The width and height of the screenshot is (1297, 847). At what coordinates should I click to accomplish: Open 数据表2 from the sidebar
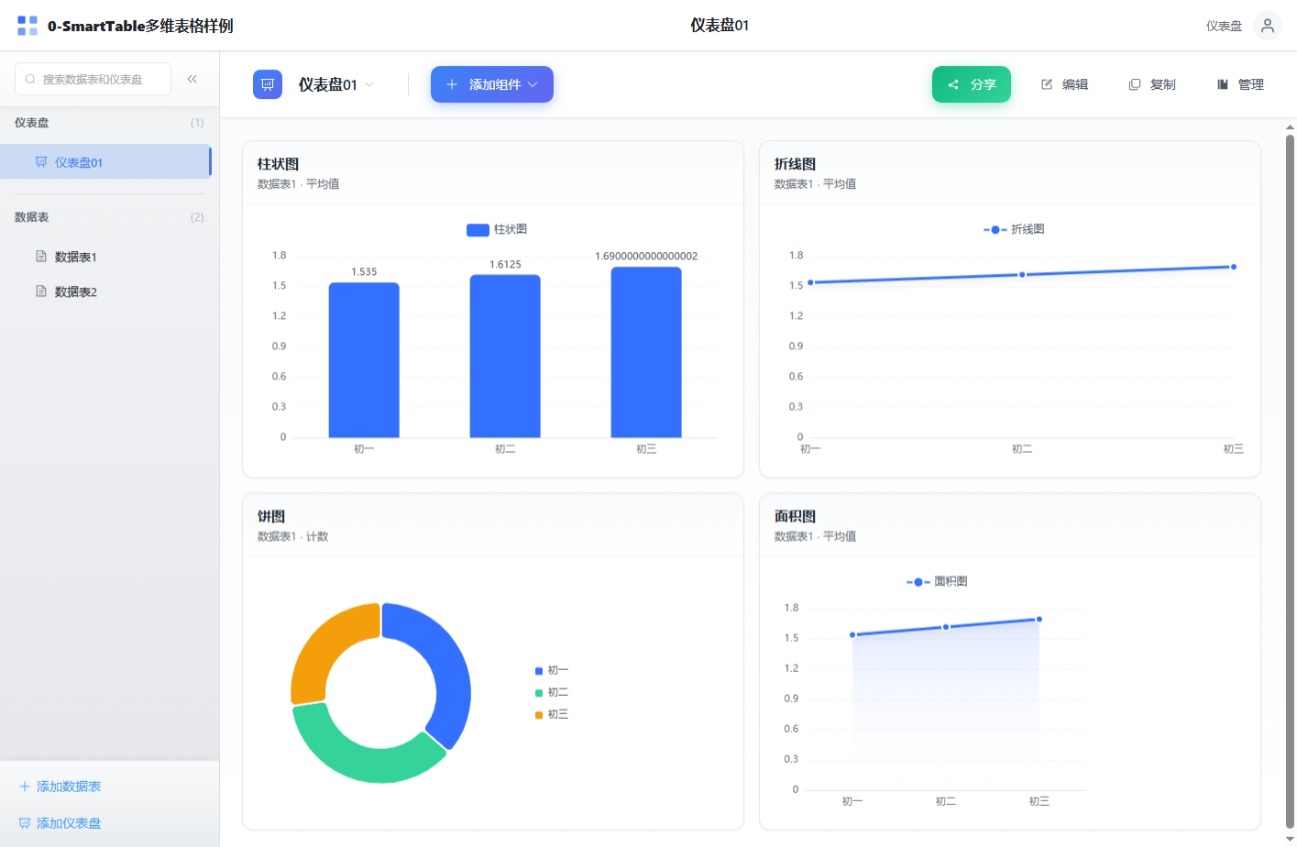76,292
